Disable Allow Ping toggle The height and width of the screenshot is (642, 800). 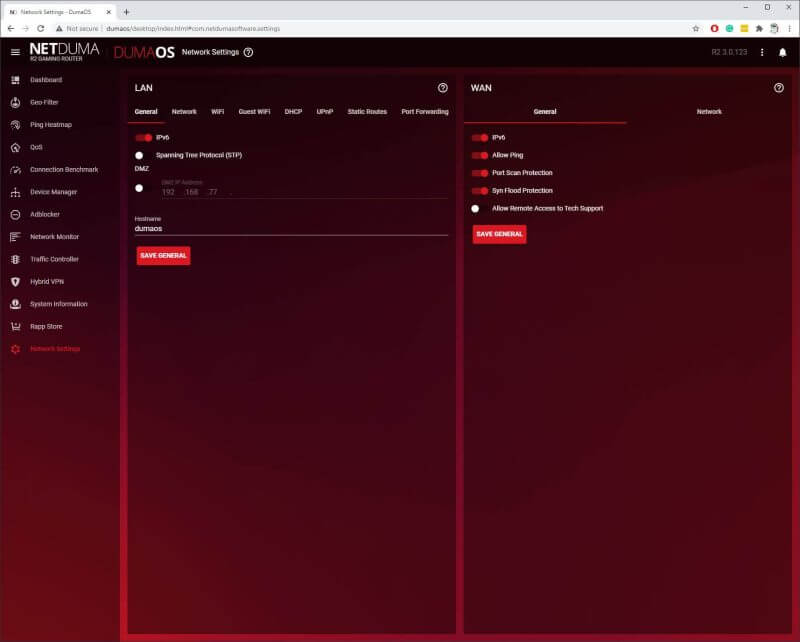tap(480, 156)
